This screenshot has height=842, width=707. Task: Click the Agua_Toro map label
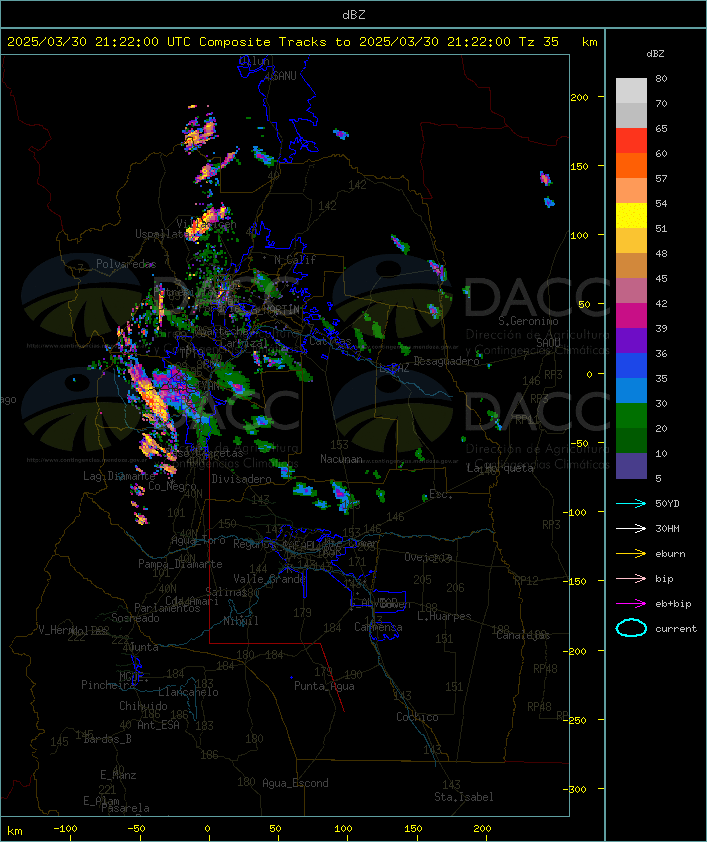click(x=198, y=541)
